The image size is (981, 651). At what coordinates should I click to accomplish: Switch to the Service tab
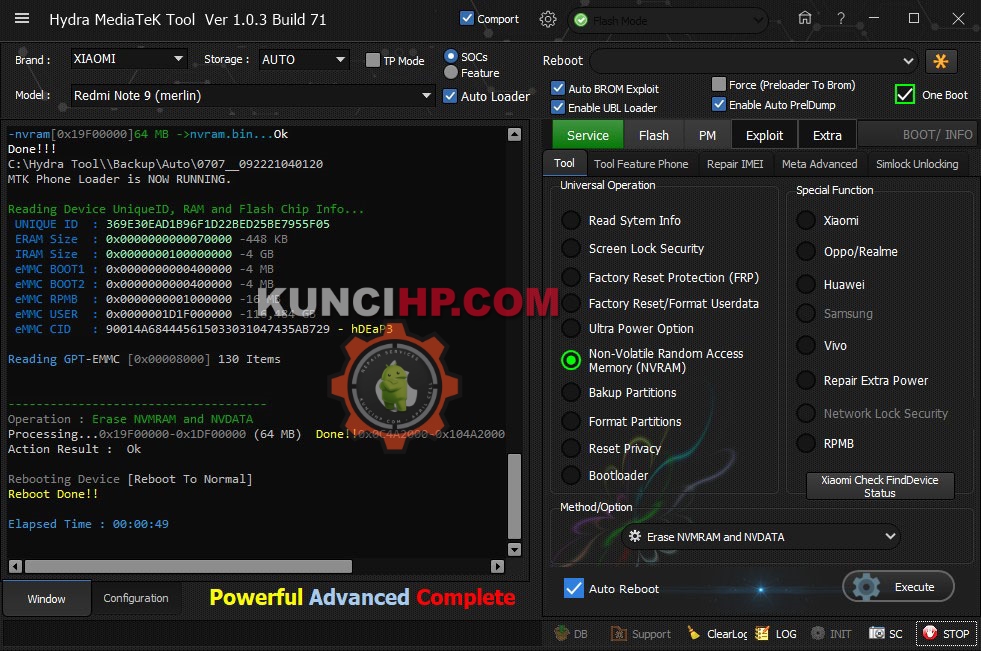pyautogui.click(x=587, y=135)
